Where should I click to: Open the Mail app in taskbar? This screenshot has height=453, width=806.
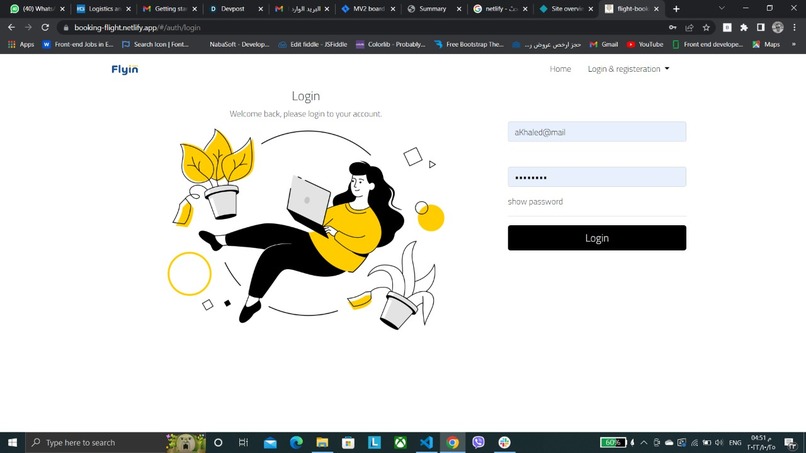click(270, 442)
